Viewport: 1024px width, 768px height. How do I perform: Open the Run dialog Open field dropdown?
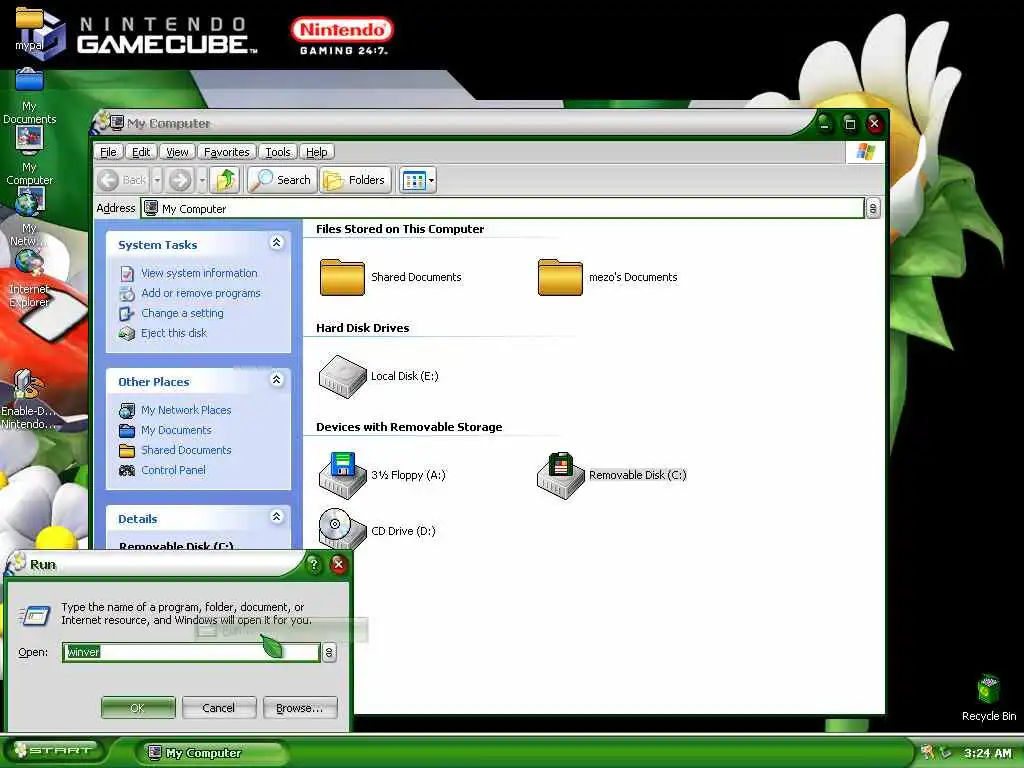(329, 652)
